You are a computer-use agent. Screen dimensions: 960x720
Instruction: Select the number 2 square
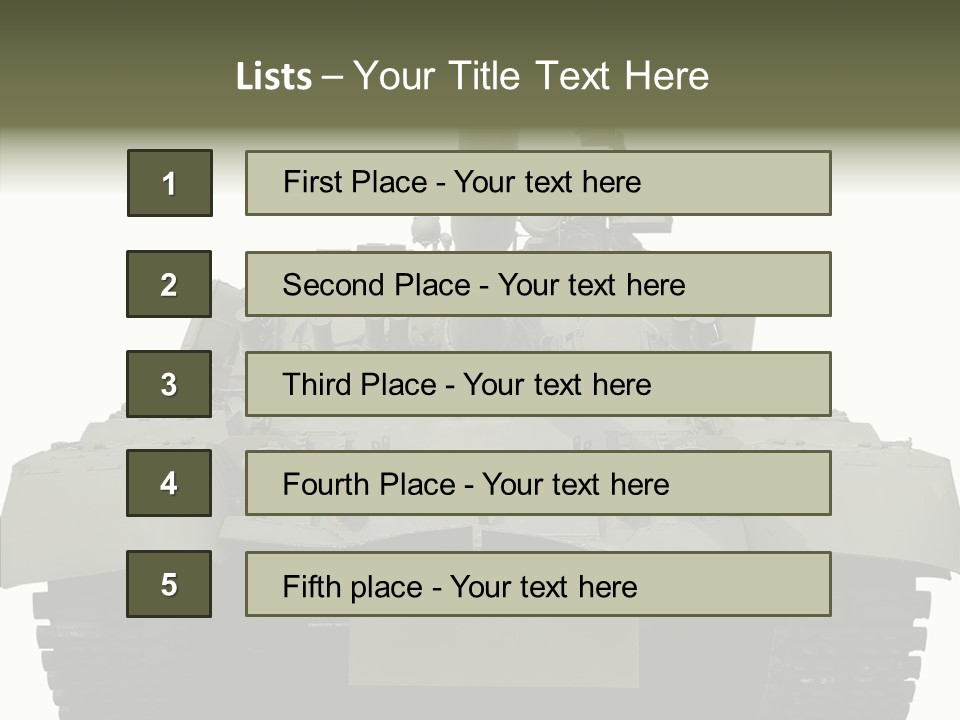pyautogui.click(x=169, y=284)
